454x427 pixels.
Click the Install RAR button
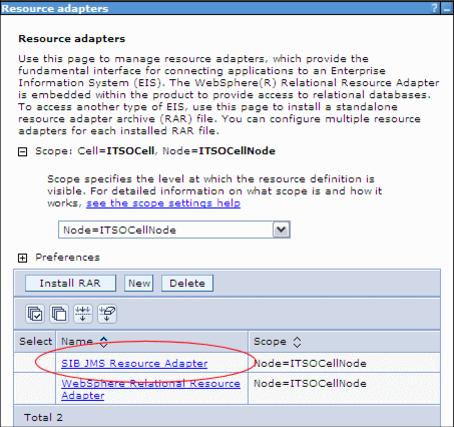coord(70,283)
